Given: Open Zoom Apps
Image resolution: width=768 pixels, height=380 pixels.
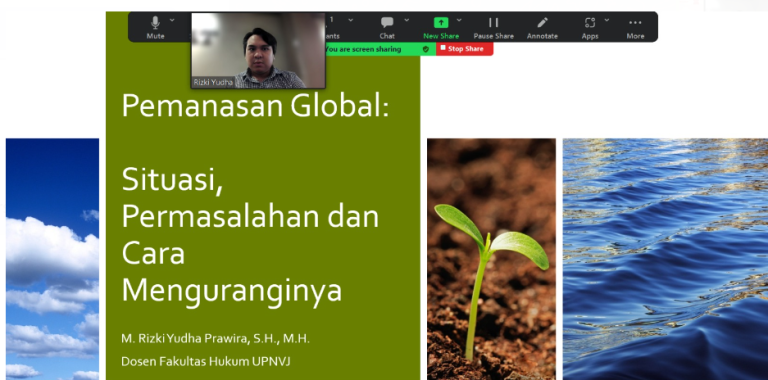Looking at the screenshot, I should coord(590,27).
